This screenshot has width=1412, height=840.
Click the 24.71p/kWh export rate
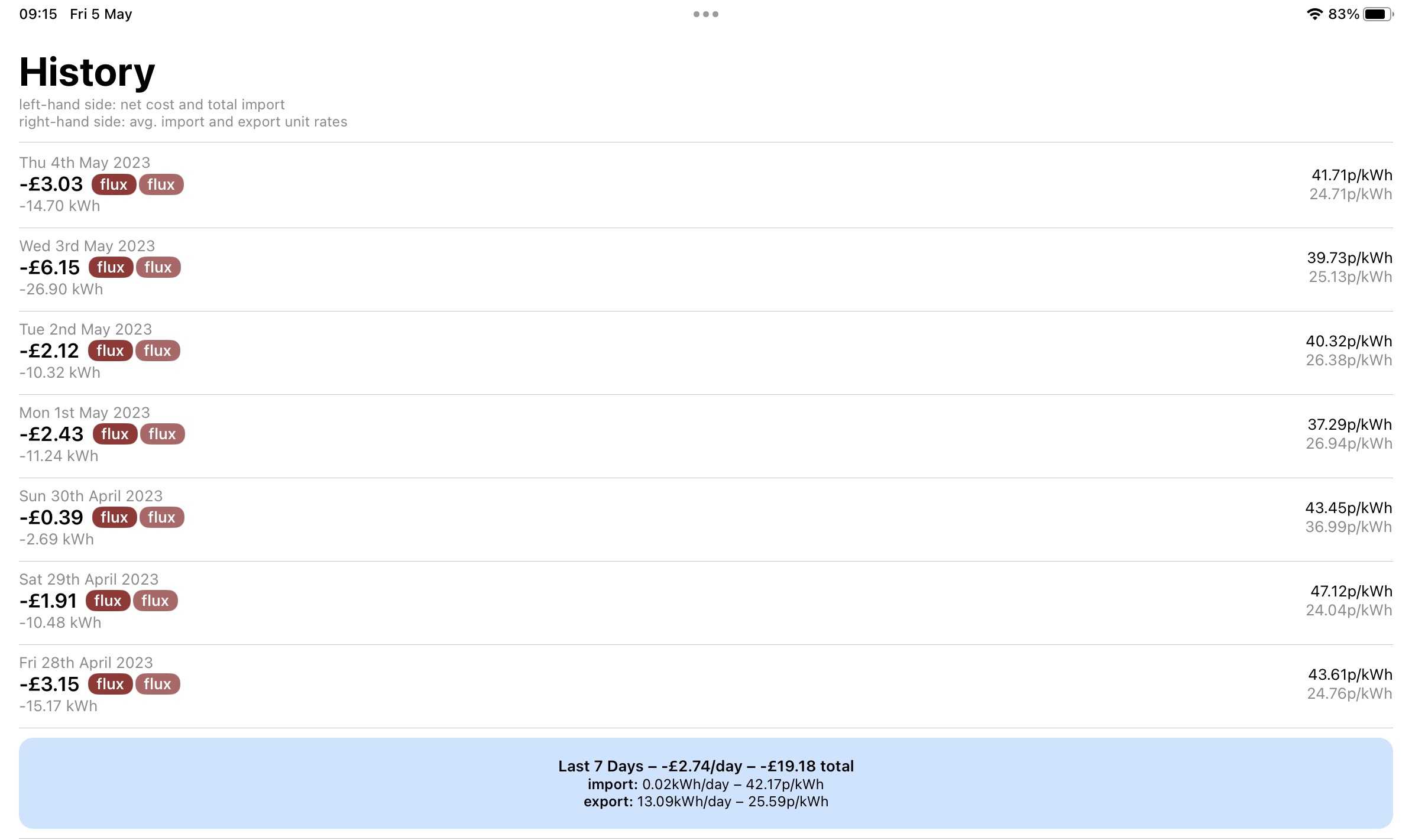pos(1351,194)
